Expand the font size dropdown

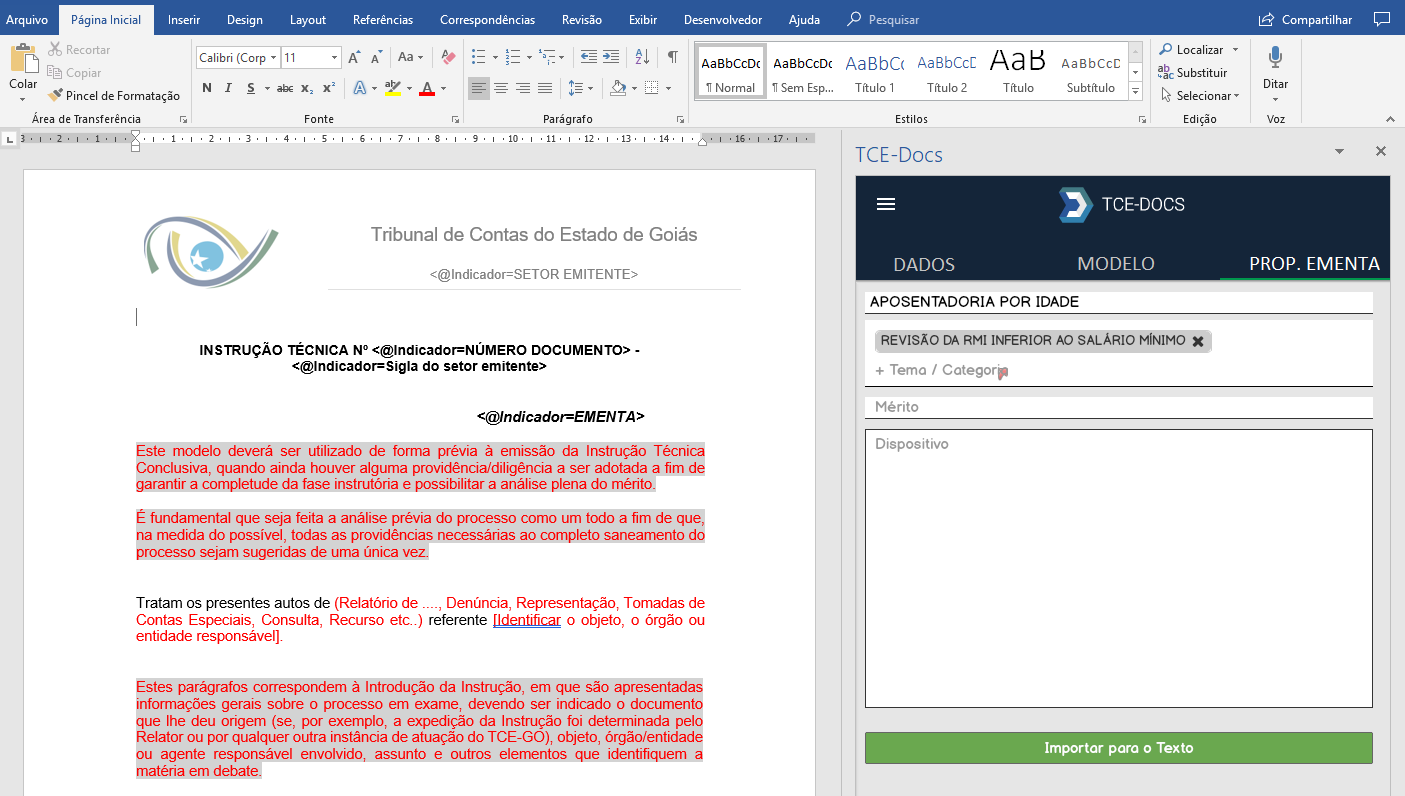(335, 58)
